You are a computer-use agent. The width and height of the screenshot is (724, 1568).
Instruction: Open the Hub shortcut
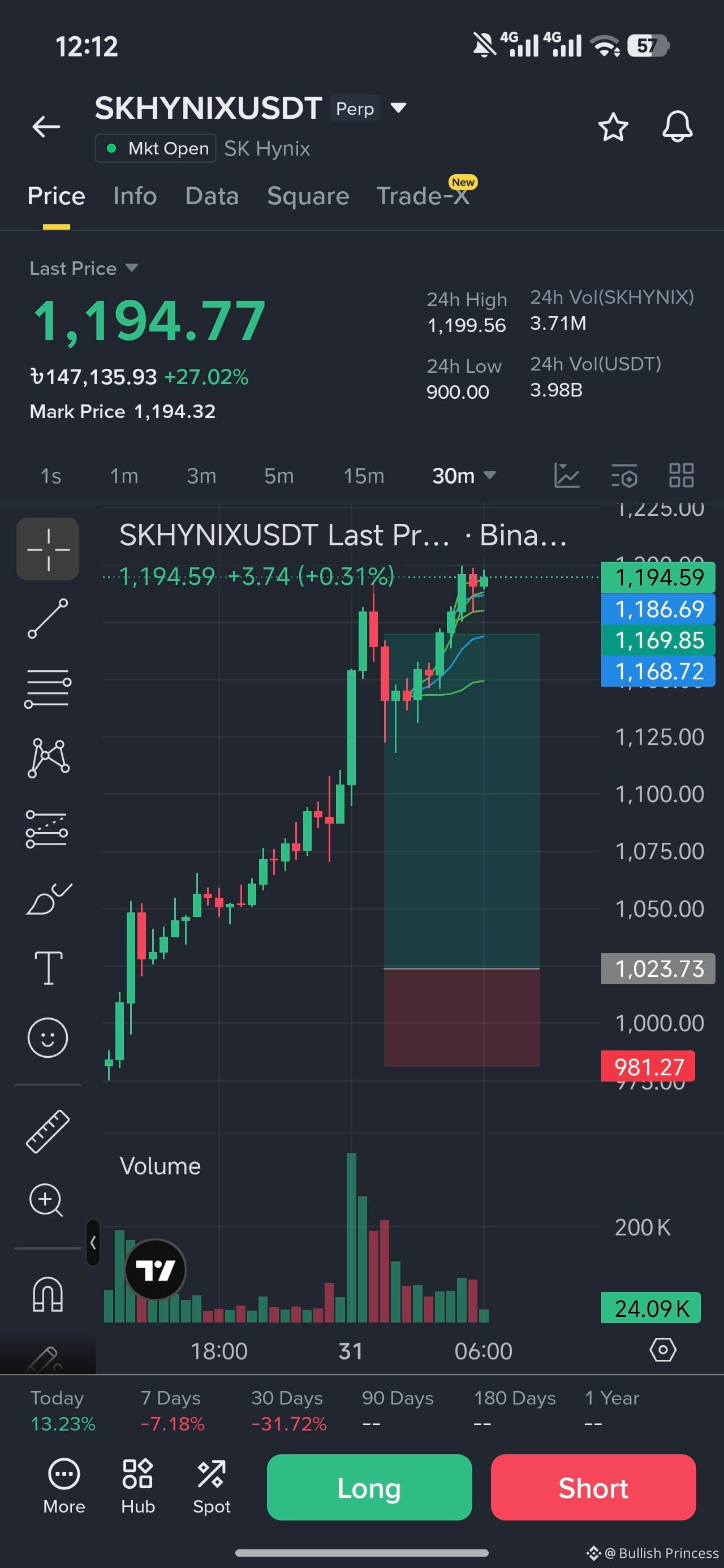pos(137,1487)
